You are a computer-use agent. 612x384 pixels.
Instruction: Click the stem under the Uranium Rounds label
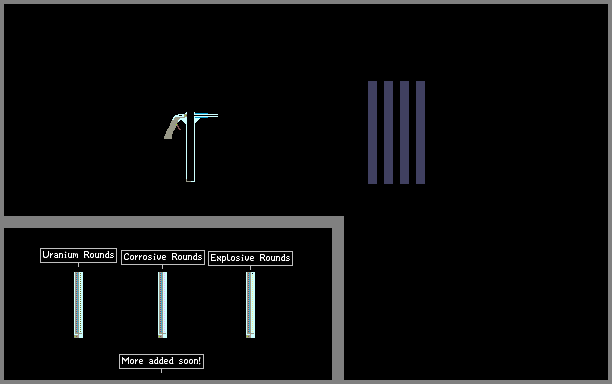[78, 265]
